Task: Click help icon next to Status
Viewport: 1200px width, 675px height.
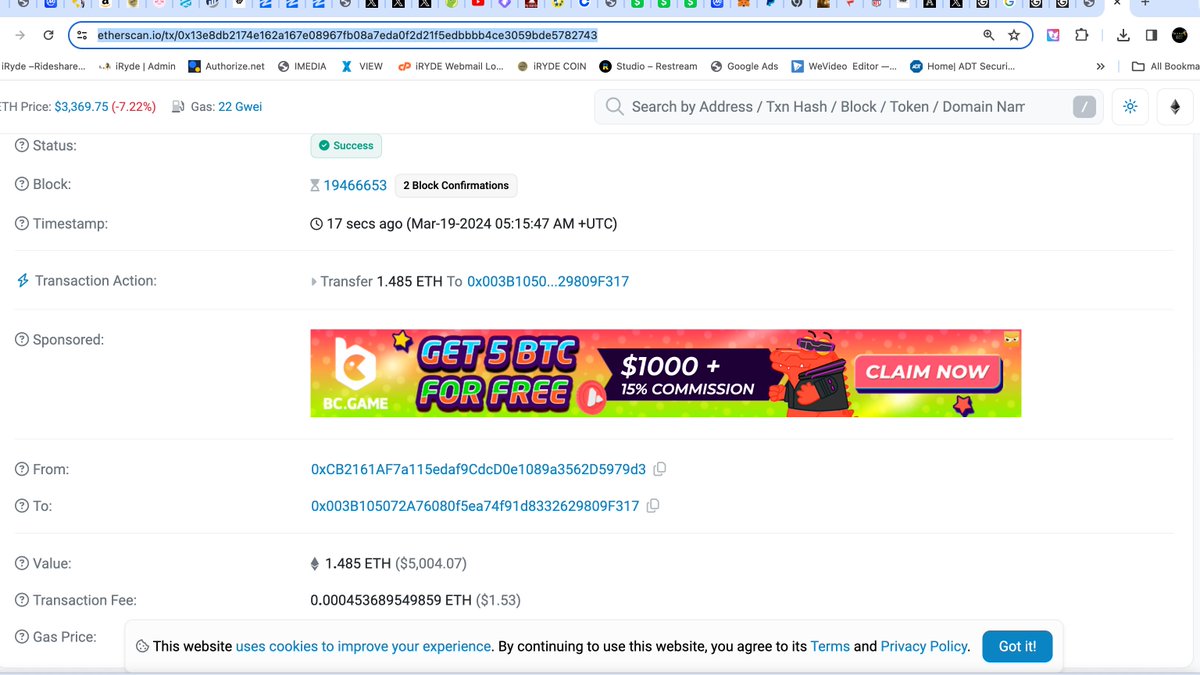Action: point(22,146)
